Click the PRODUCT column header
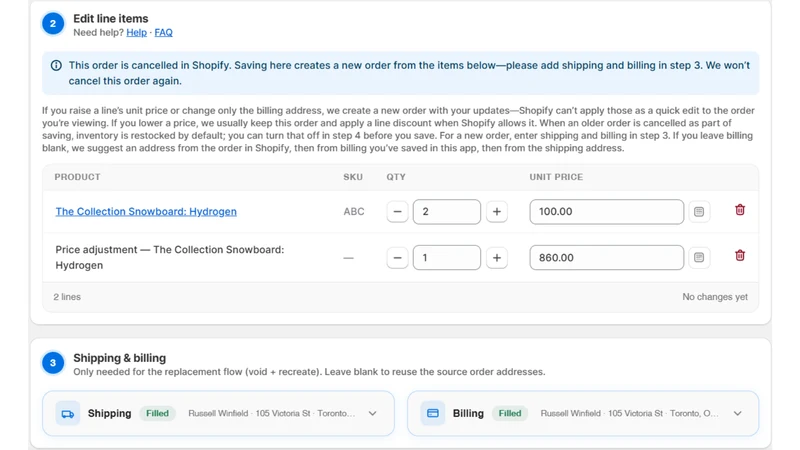800x450 pixels. [78, 177]
